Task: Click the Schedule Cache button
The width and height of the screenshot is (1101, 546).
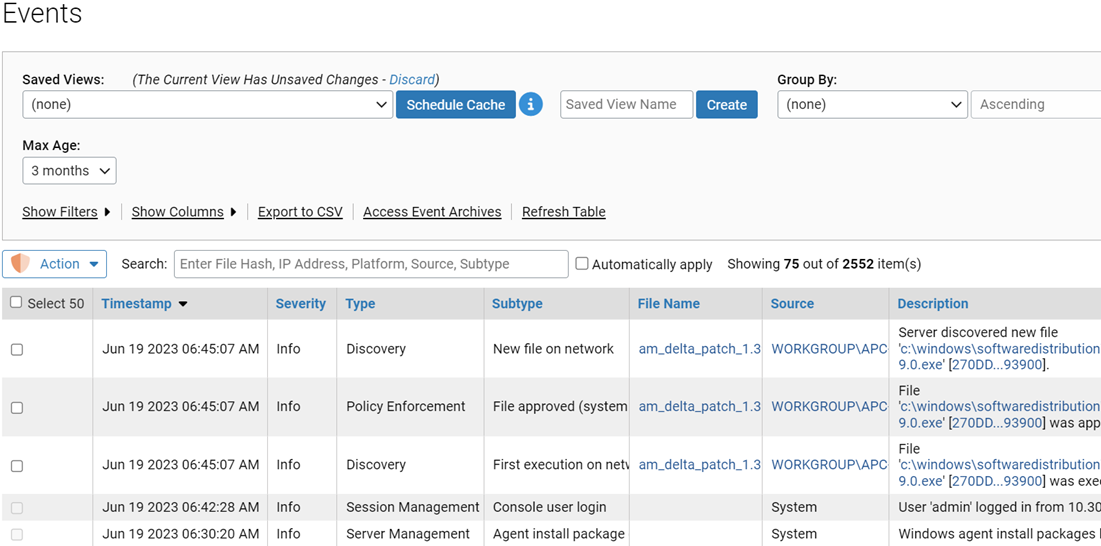Action: click(455, 104)
